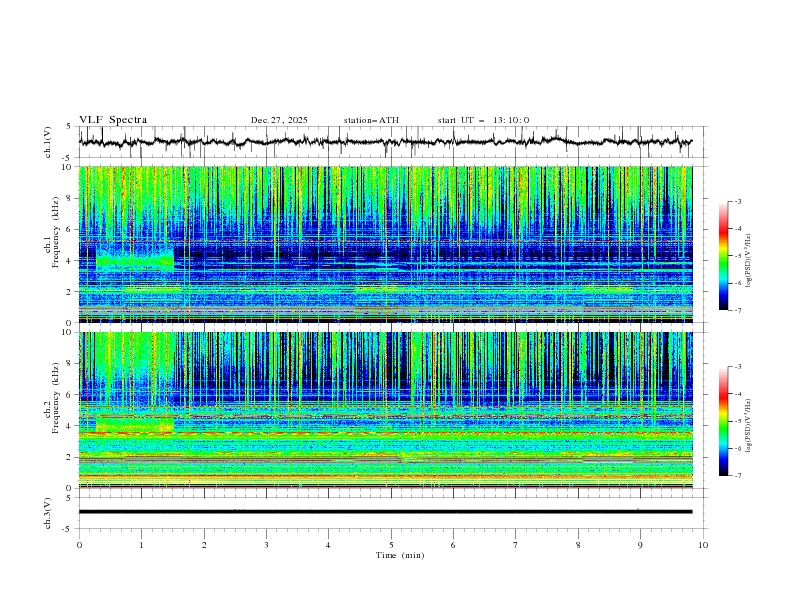792x612 pixels.
Task: Click Time axis tick label "4"
Action: pos(328,545)
